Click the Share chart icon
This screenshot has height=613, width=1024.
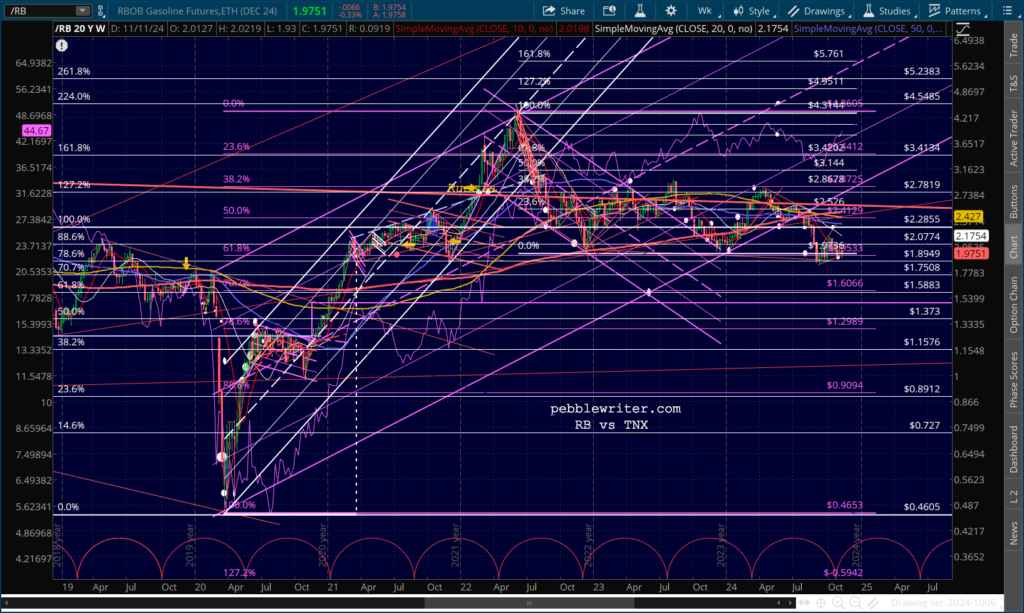(565, 10)
